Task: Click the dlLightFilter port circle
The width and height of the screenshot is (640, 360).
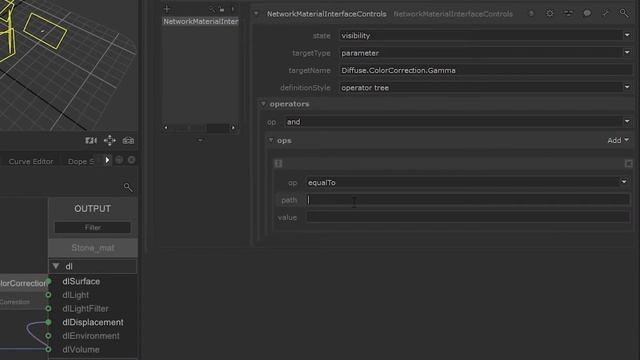Action: point(48,309)
